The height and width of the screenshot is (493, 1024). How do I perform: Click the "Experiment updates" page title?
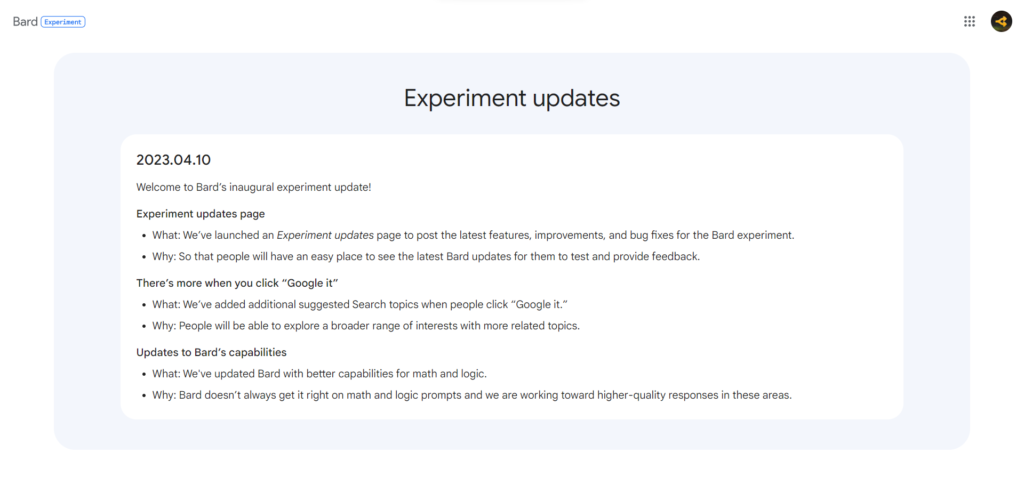(x=511, y=98)
